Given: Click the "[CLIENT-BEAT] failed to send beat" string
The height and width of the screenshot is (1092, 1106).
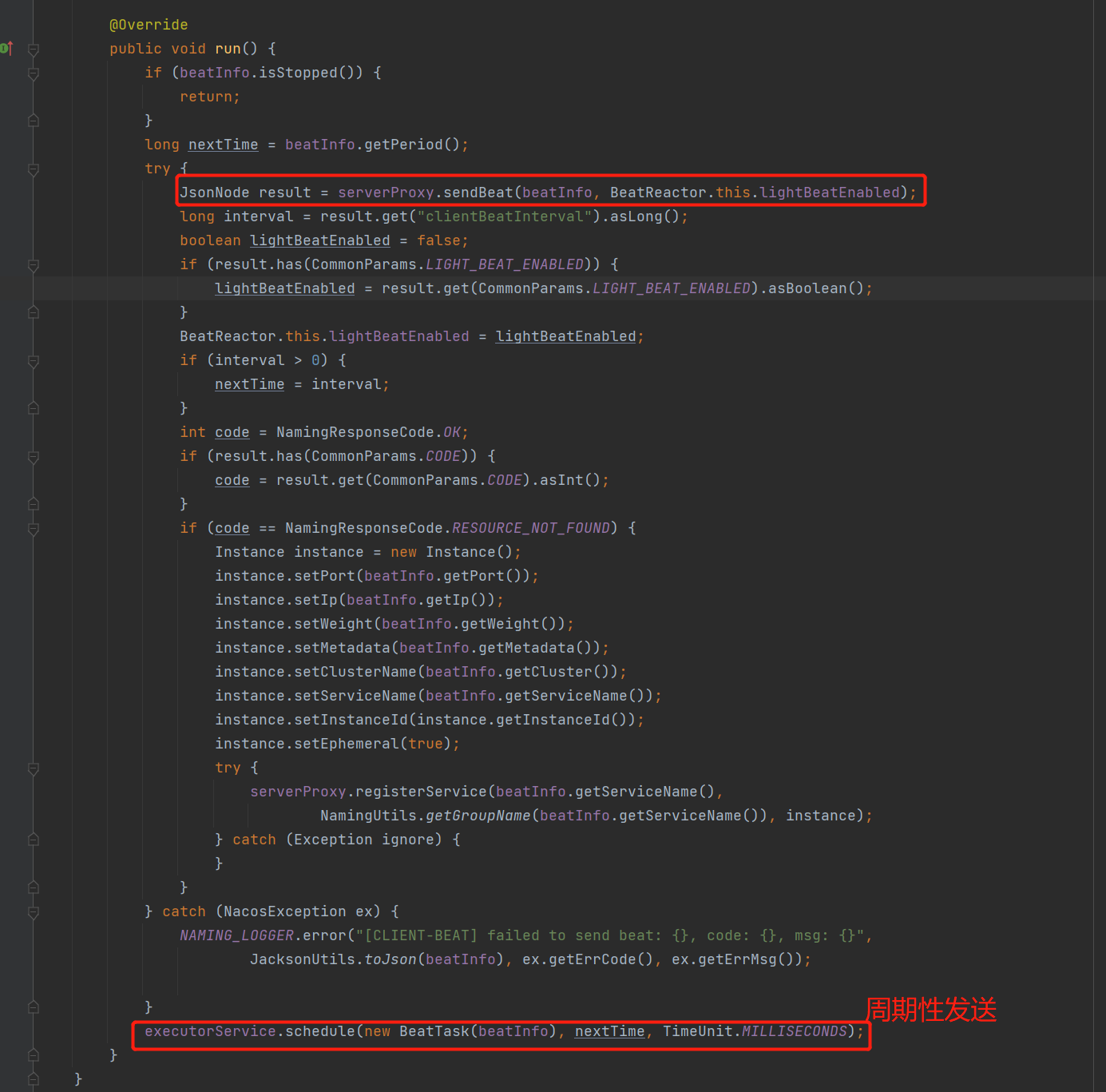Looking at the screenshot, I should point(610,935).
